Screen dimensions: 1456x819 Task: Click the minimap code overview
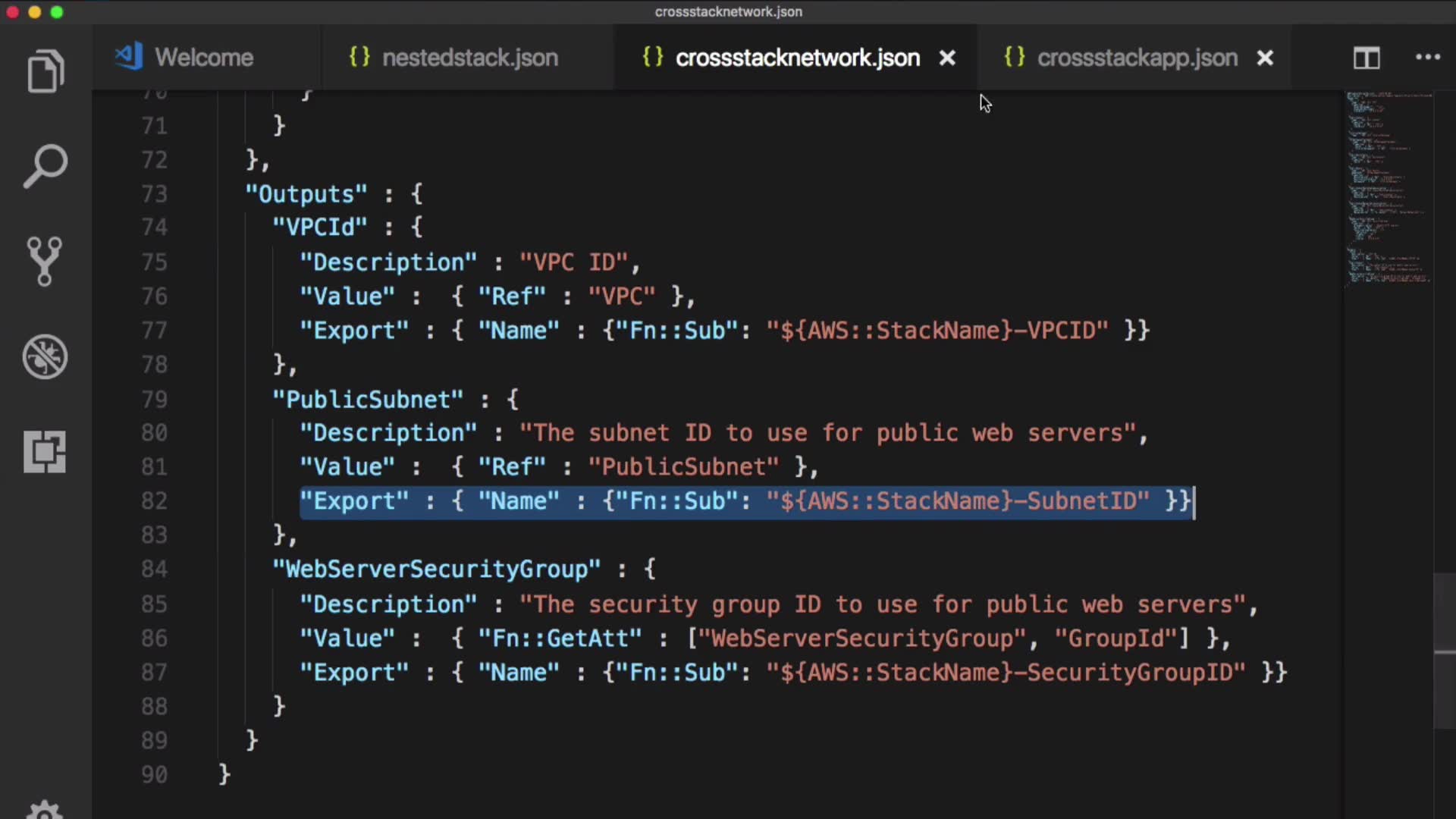pos(1388,190)
